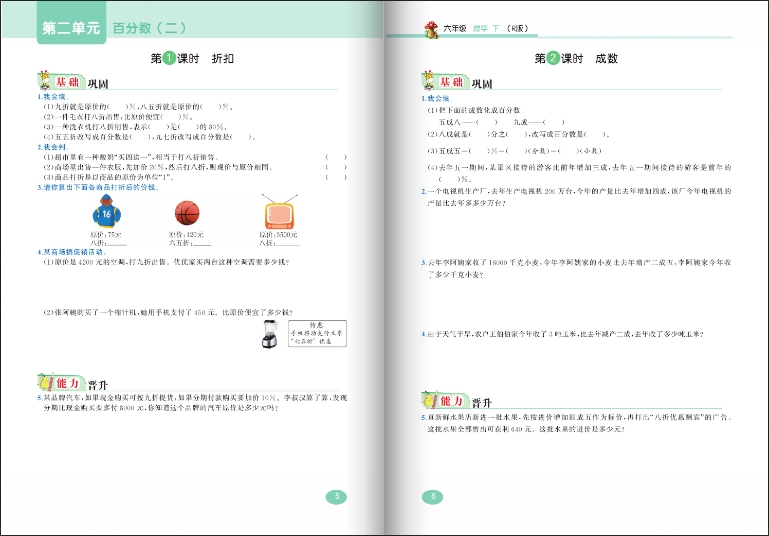Click the giraffe icon beside right page 基础 heading
769x536 pixels.
coord(428,81)
